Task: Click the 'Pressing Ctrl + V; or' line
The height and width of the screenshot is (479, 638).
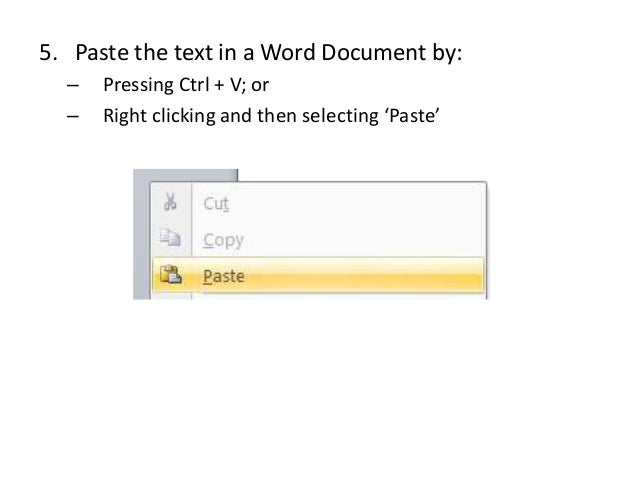Action: click(x=186, y=85)
